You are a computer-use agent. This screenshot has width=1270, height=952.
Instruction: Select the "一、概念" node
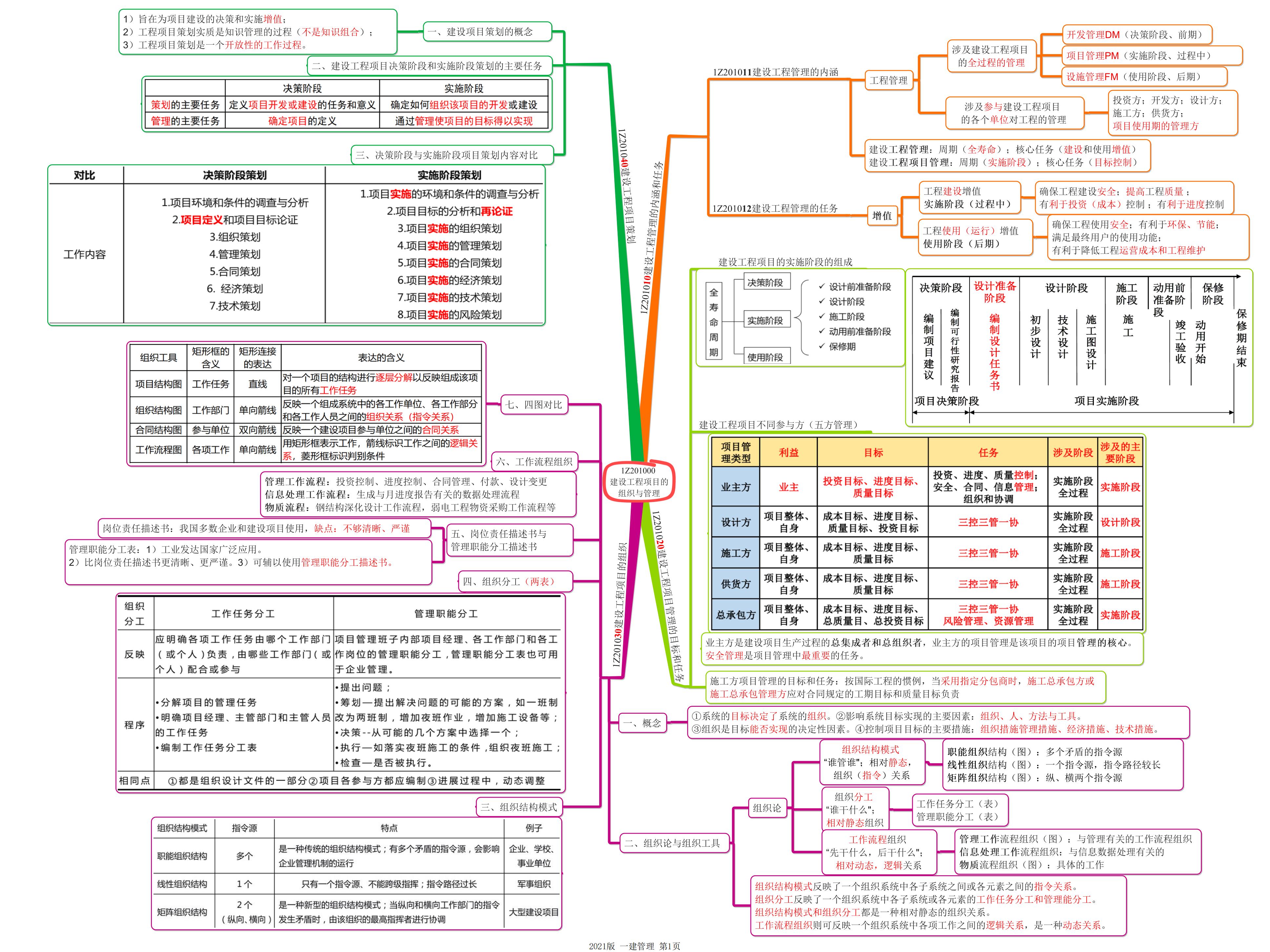pos(643,723)
